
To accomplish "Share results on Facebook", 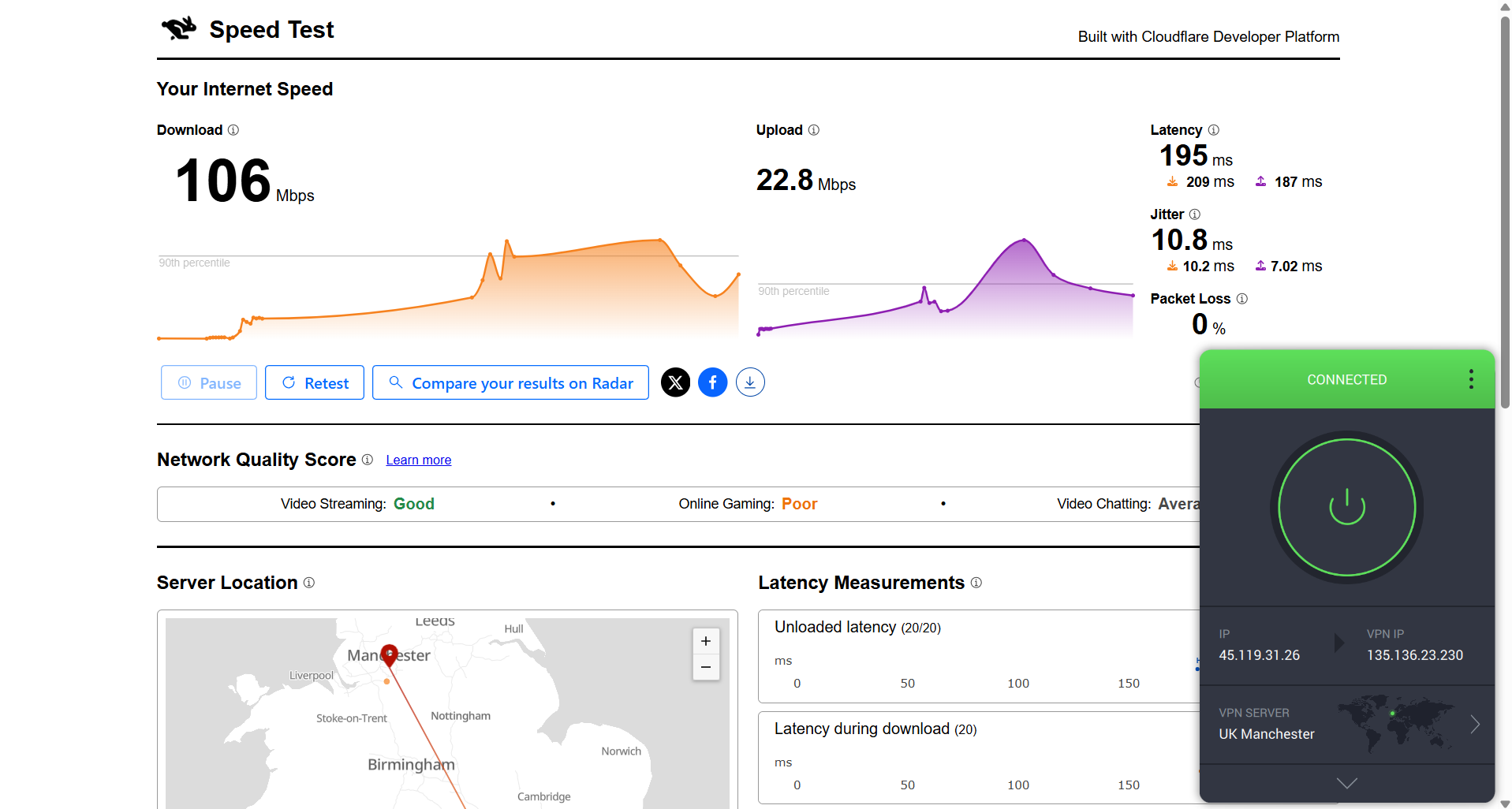I will (712, 382).
